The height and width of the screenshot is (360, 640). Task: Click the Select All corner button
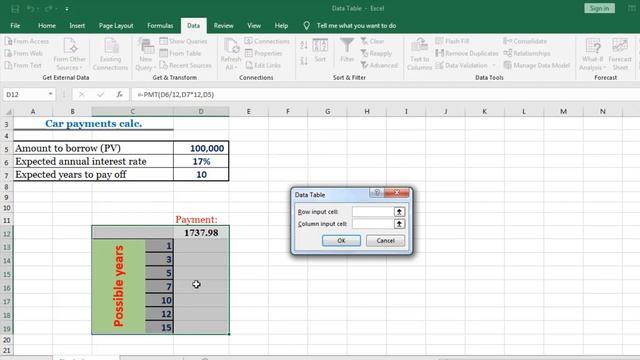tap(7, 111)
